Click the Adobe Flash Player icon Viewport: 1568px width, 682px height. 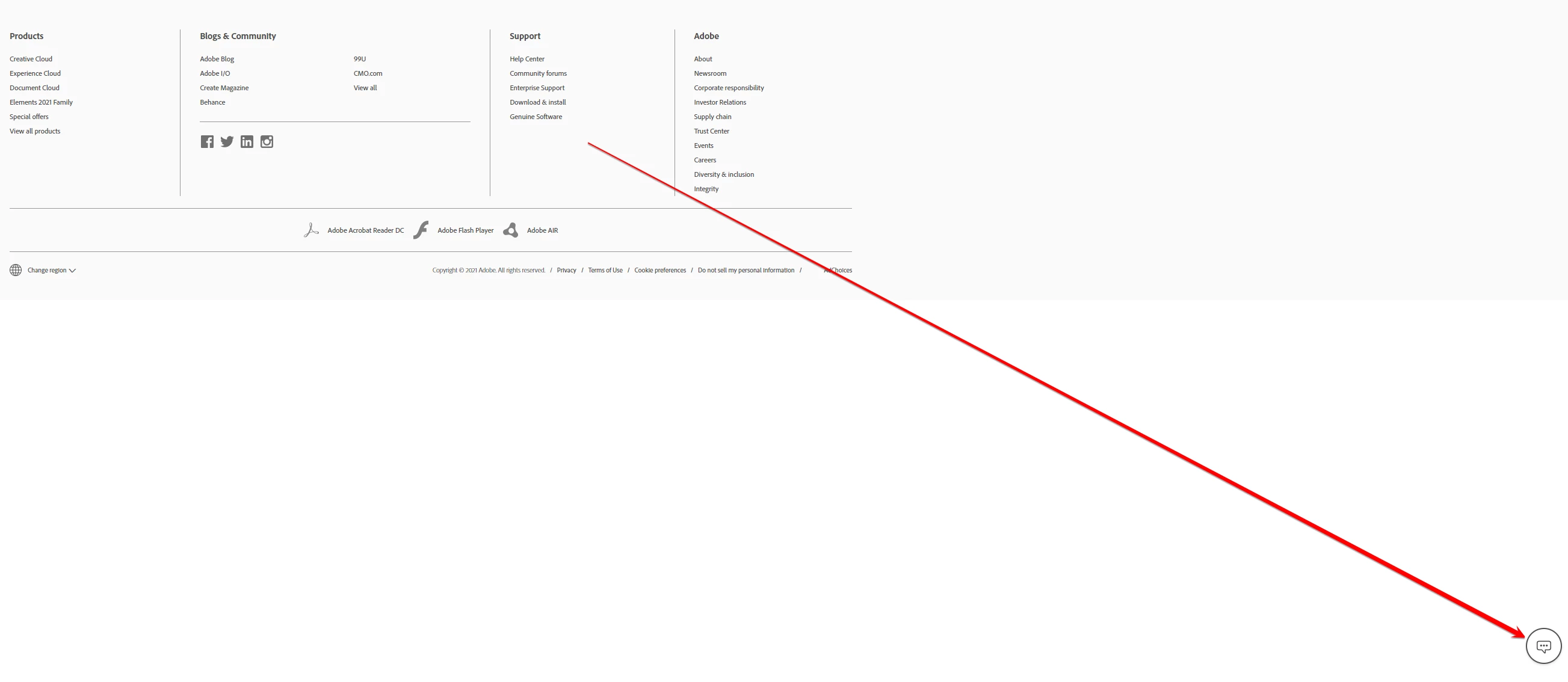tap(421, 230)
